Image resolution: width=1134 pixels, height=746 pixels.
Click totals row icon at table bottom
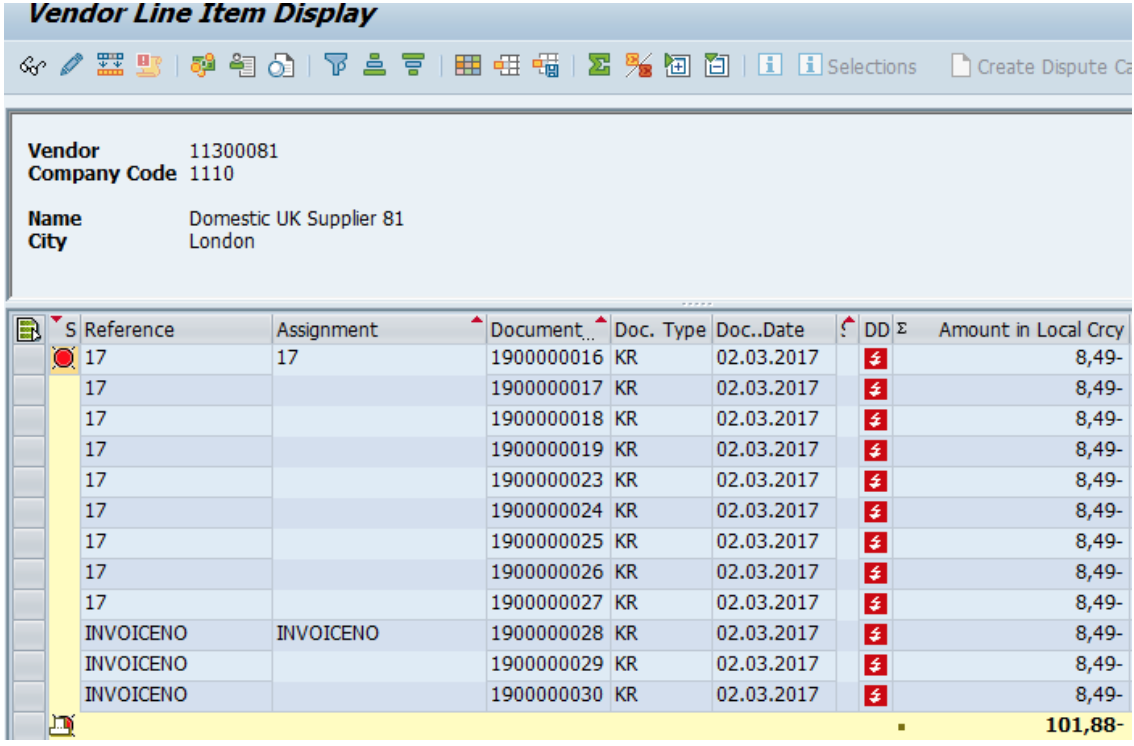coord(62,725)
